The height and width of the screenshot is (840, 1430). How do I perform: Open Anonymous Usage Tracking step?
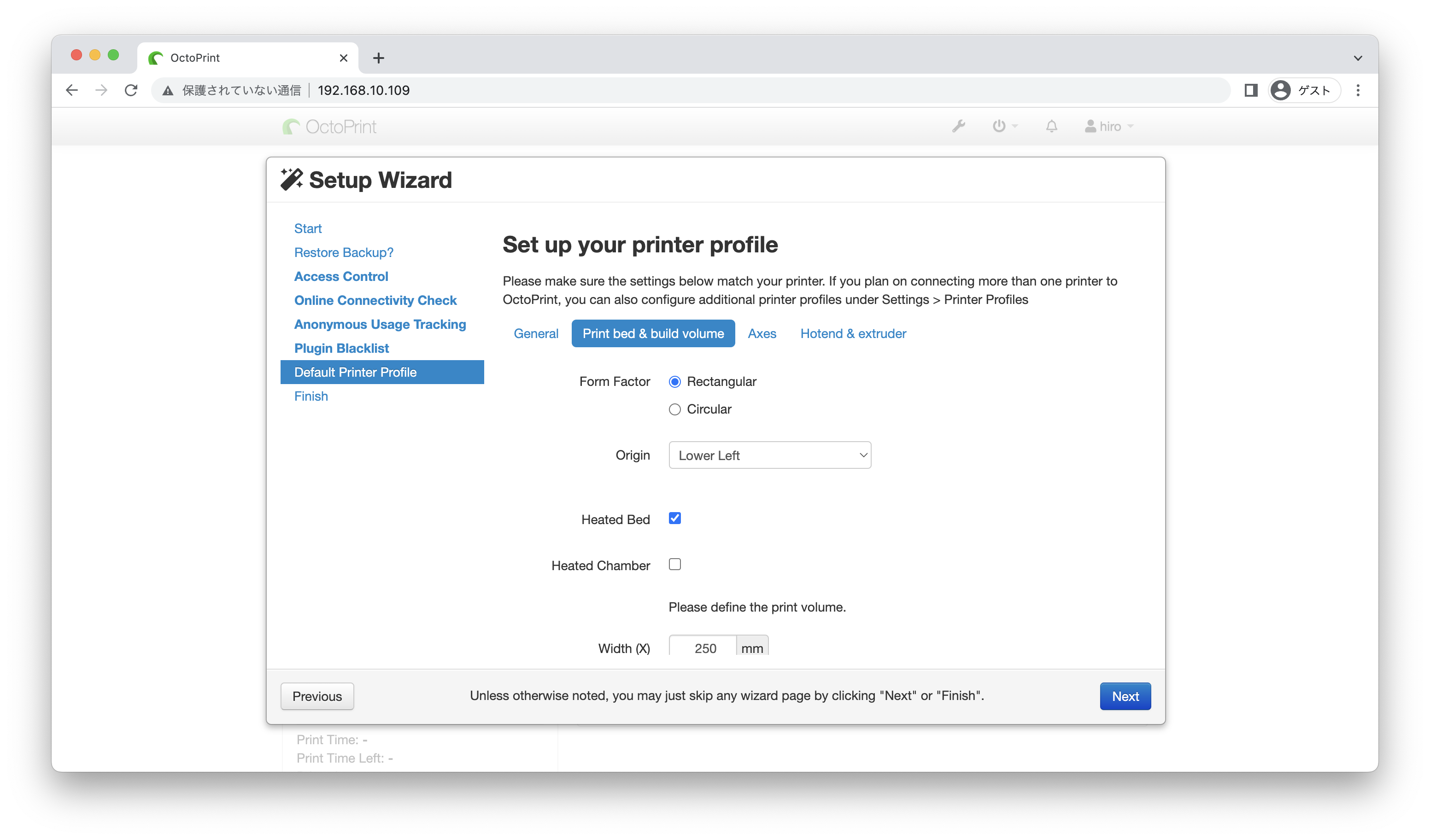tap(380, 324)
